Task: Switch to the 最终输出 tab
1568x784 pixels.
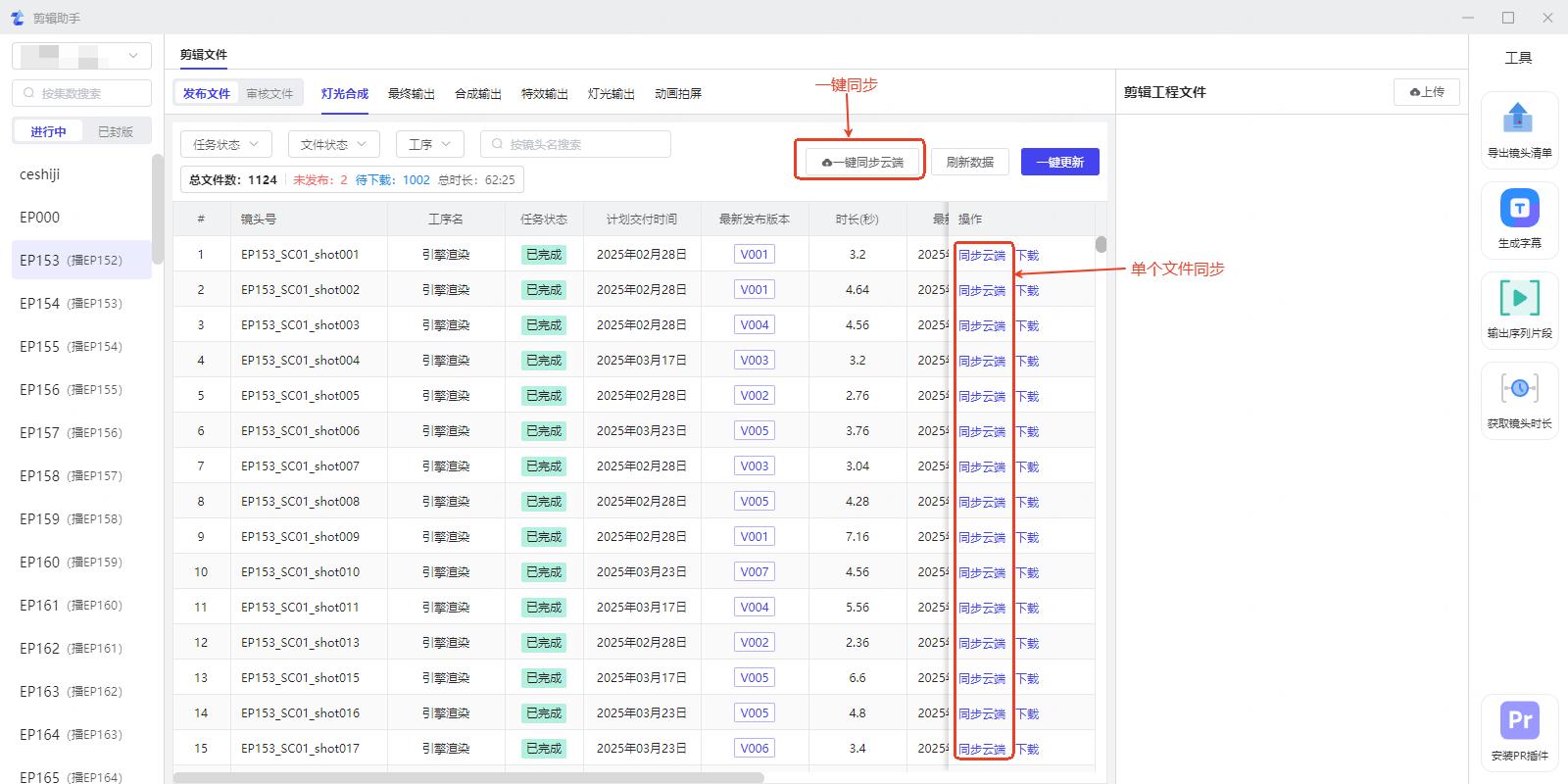Action: (412, 94)
